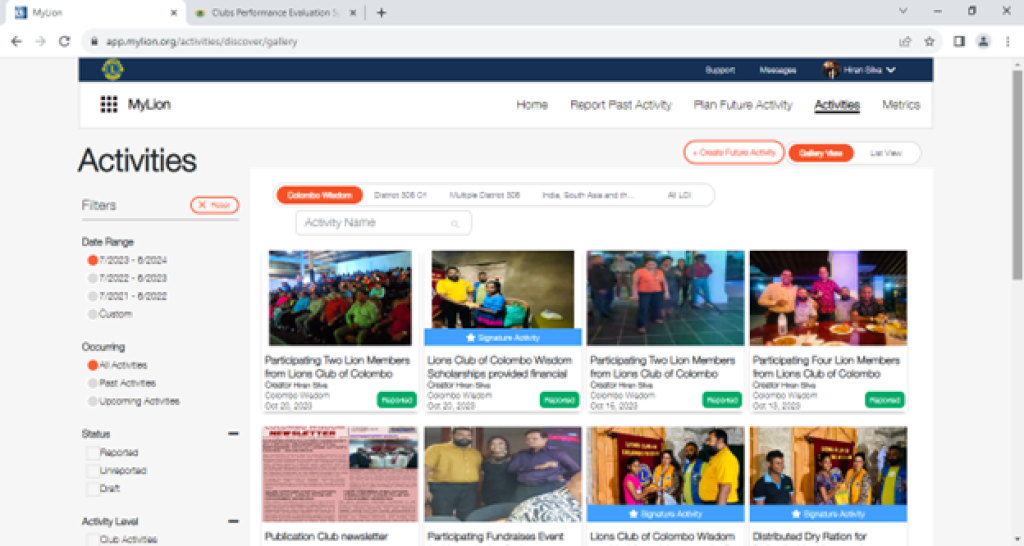This screenshot has height=546, width=1024.
Task: Bookmark this page with star icon
Action: pos(929,41)
